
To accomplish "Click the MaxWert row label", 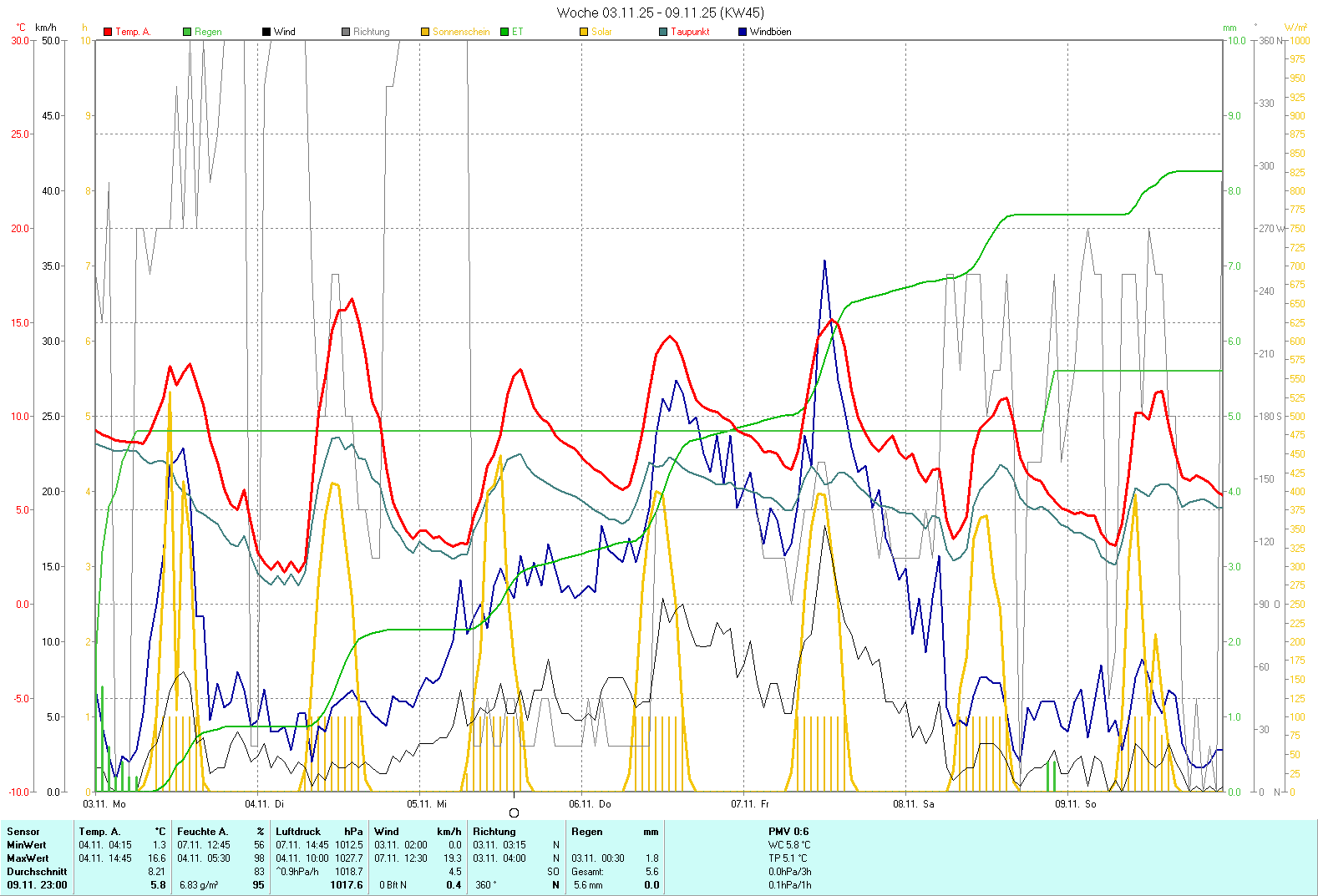I will coord(28,858).
